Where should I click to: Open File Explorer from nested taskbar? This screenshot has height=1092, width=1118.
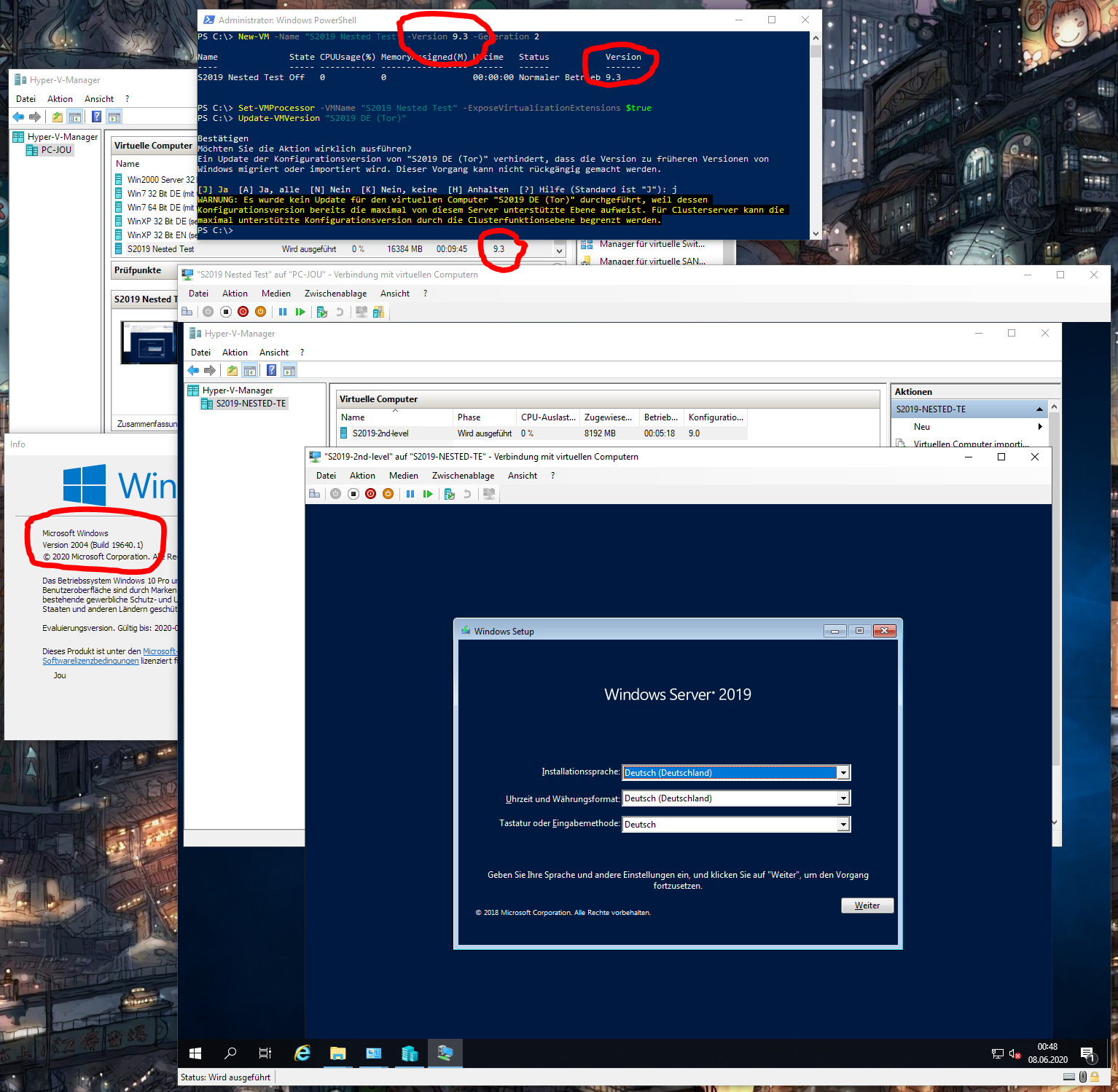[x=337, y=1053]
